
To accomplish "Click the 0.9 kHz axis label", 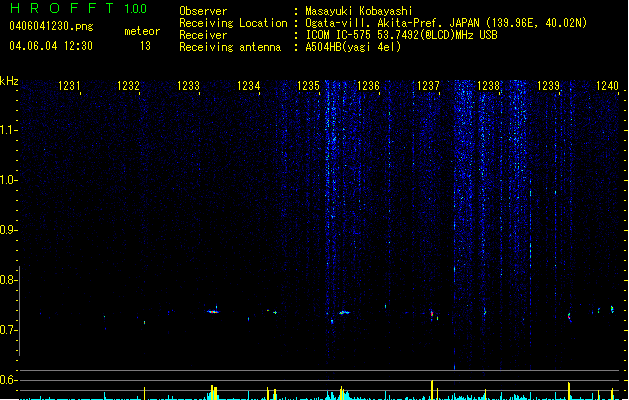I will (7, 230).
